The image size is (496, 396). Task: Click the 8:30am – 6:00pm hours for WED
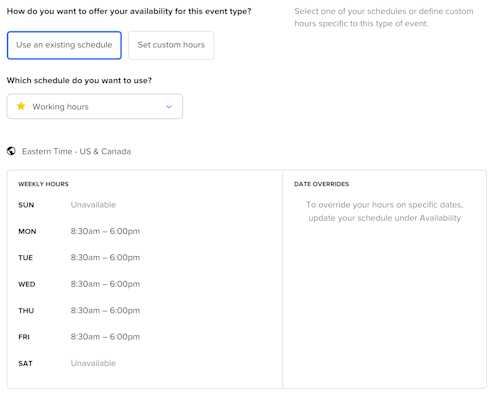pyautogui.click(x=105, y=284)
